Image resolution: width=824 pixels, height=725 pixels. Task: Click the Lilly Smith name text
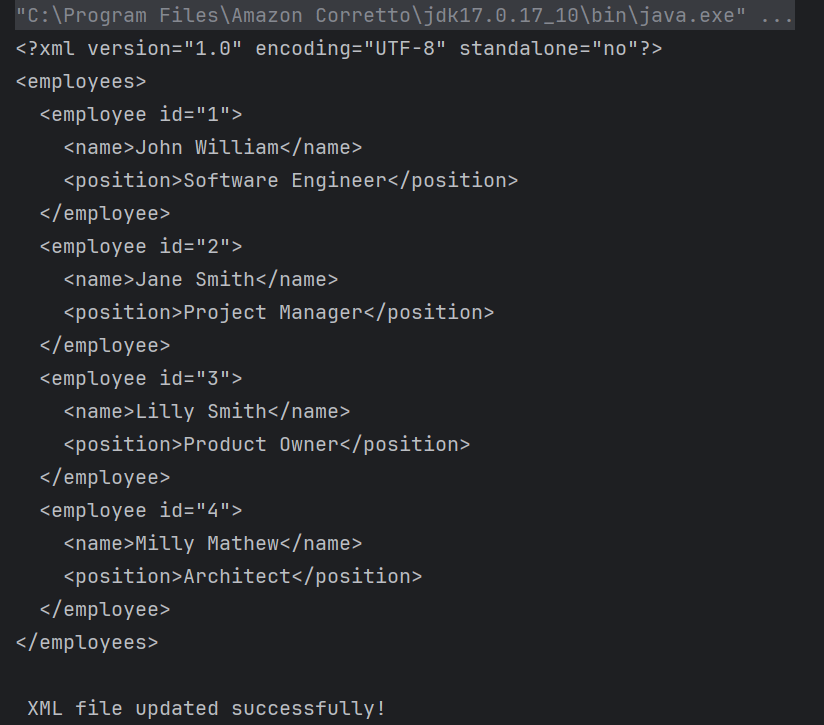pos(201,412)
